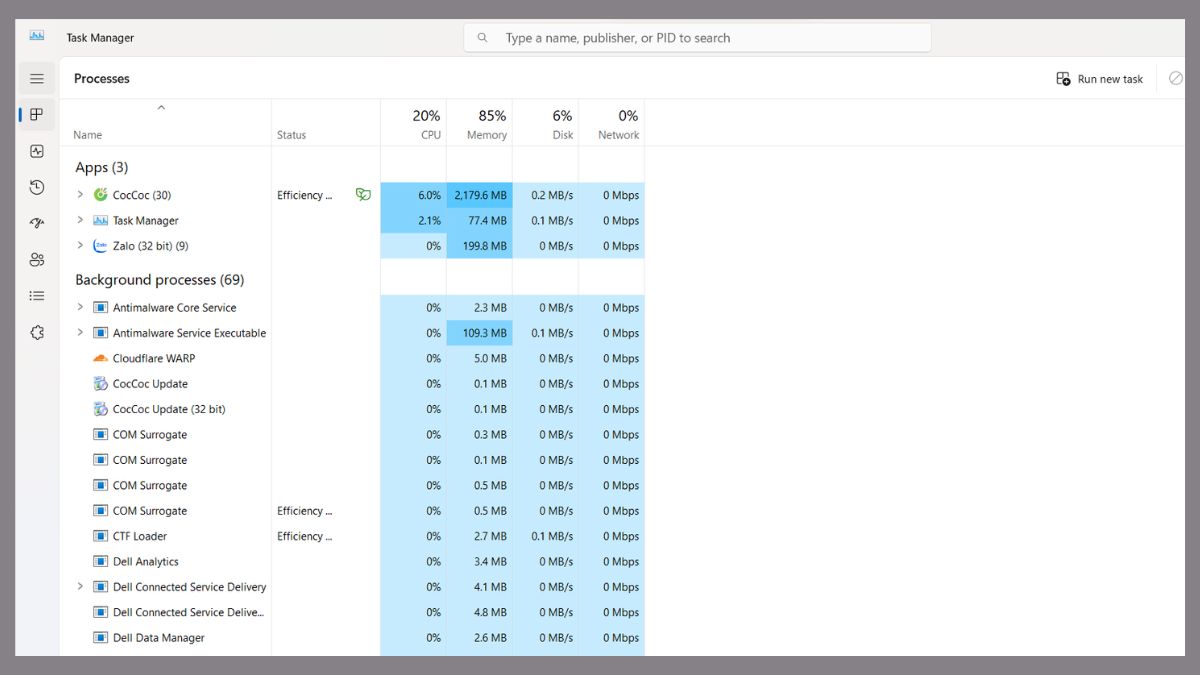
Task: Open the Details list sidebar icon
Action: 37,296
